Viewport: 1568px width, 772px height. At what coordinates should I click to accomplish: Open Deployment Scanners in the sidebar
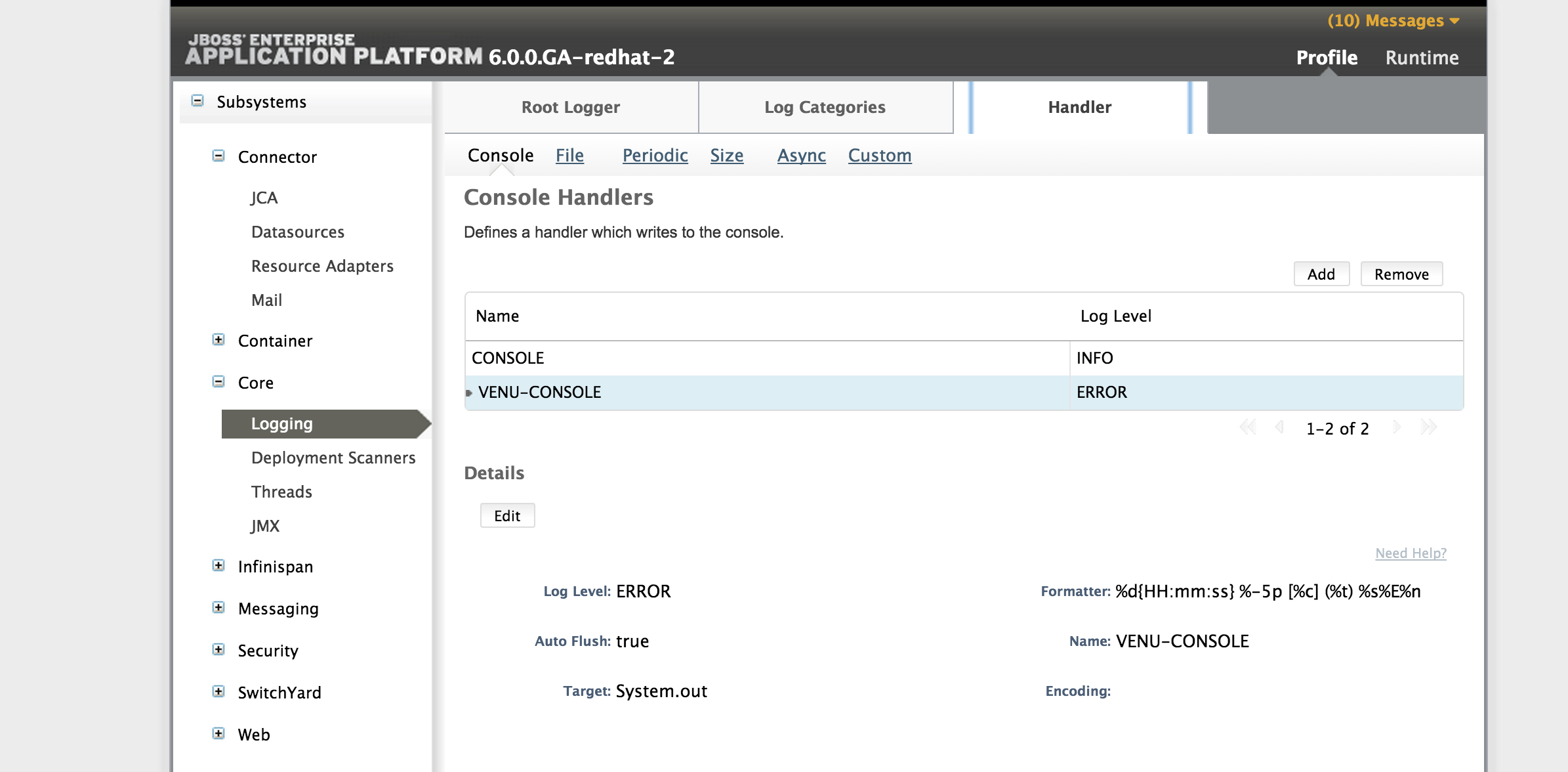click(x=333, y=458)
